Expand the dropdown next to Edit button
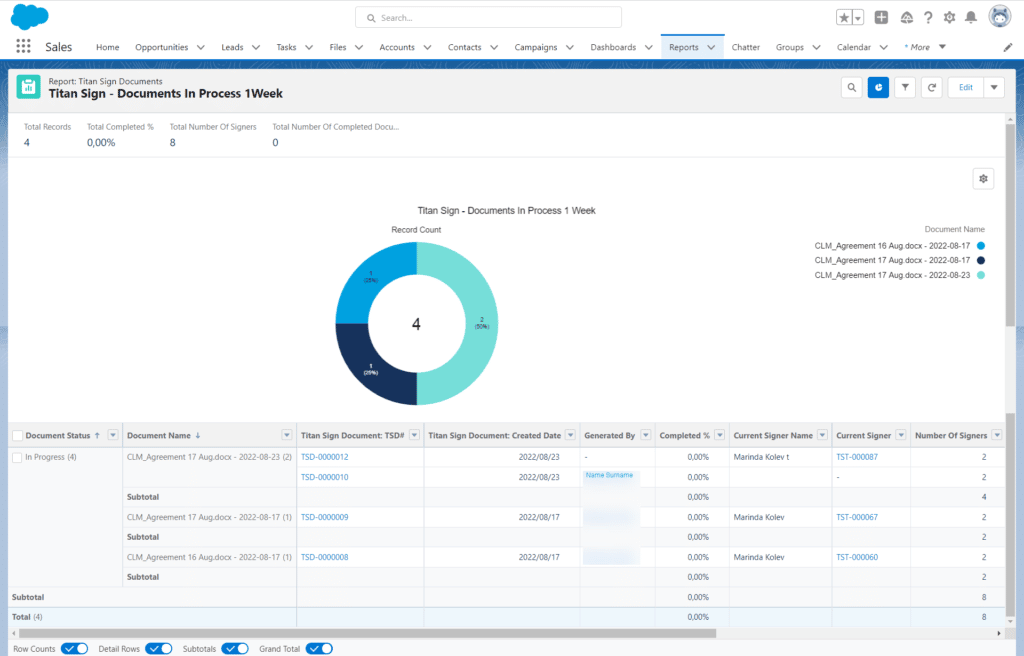Viewport: 1024px width, 656px height. click(x=994, y=88)
